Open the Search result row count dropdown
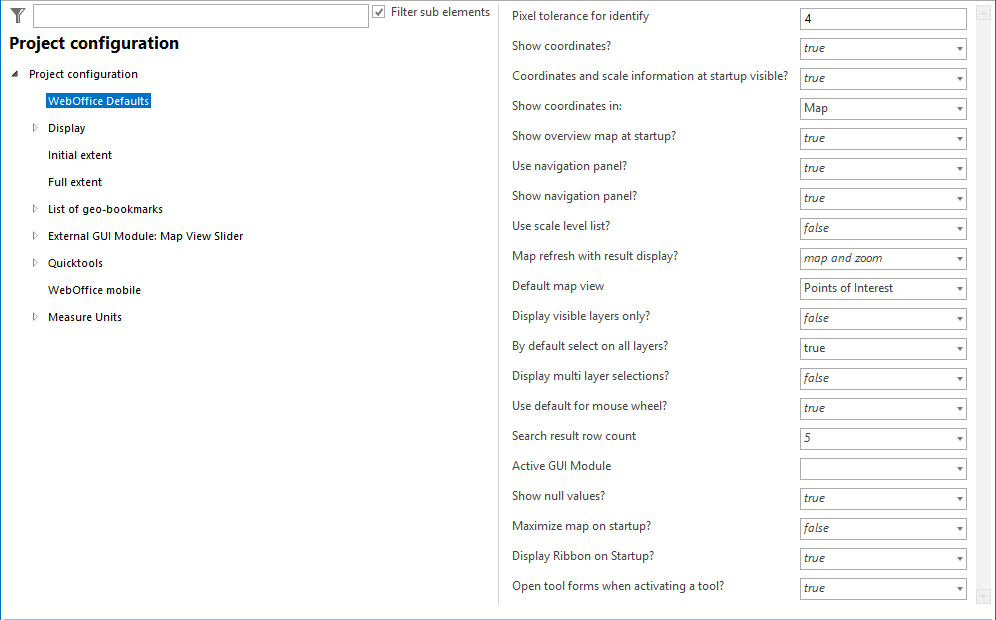This screenshot has width=996, height=620. tap(959, 438)
